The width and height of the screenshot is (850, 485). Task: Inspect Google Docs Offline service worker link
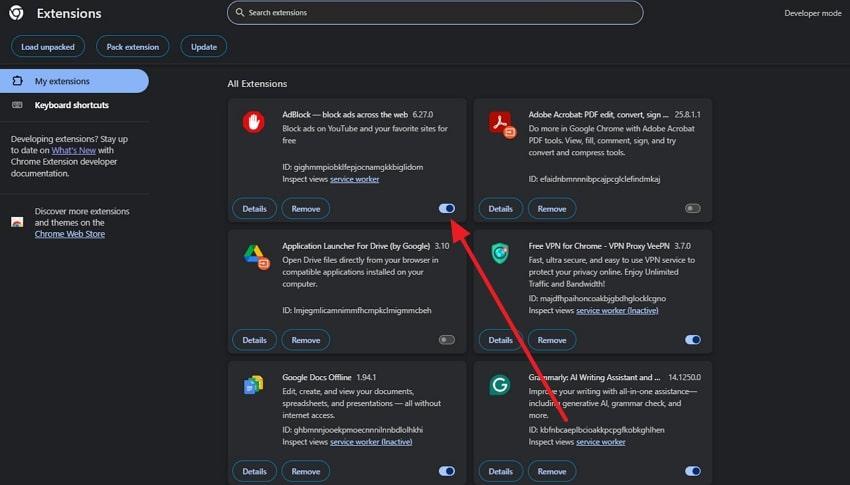[371, 442]
